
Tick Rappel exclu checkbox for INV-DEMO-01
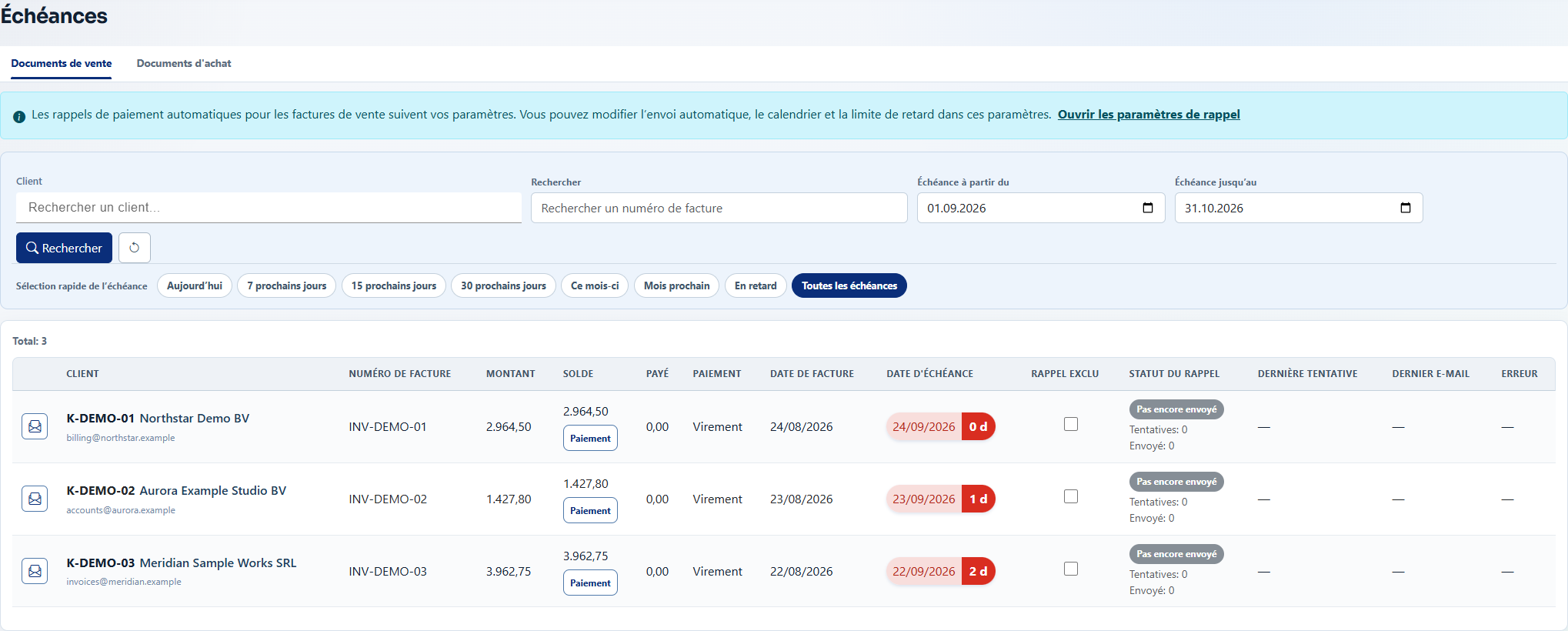(x=1071, y=424)
